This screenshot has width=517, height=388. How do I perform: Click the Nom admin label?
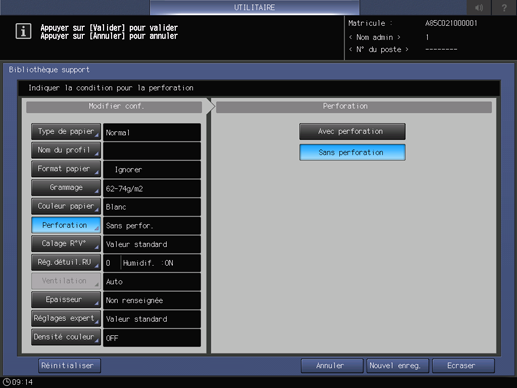[x=375, y=37]
